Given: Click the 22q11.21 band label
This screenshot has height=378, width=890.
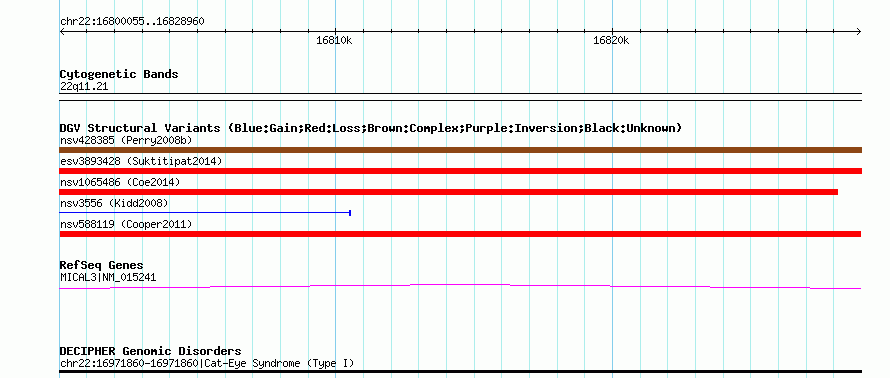Looking at the screenshot, I should [83, 87].
